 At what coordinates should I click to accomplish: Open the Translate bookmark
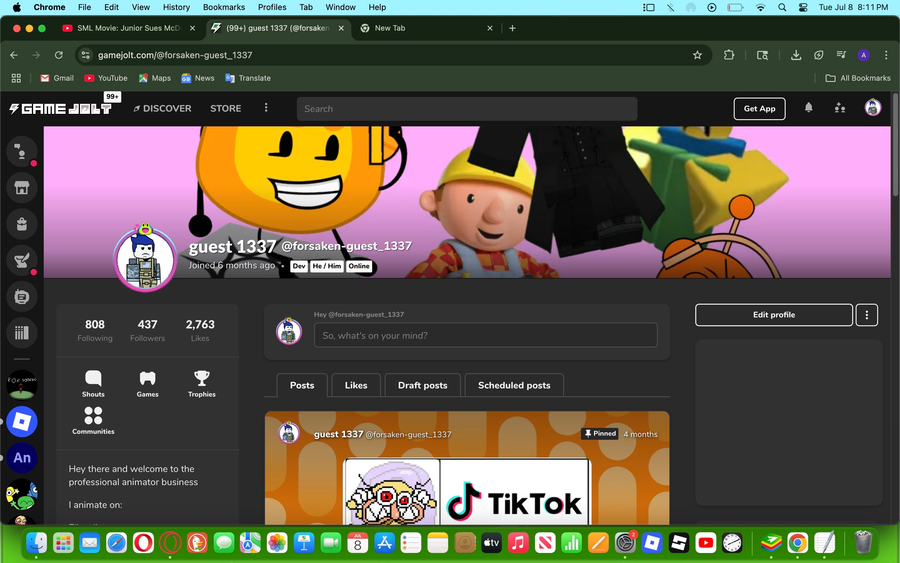tap(248, 78)
